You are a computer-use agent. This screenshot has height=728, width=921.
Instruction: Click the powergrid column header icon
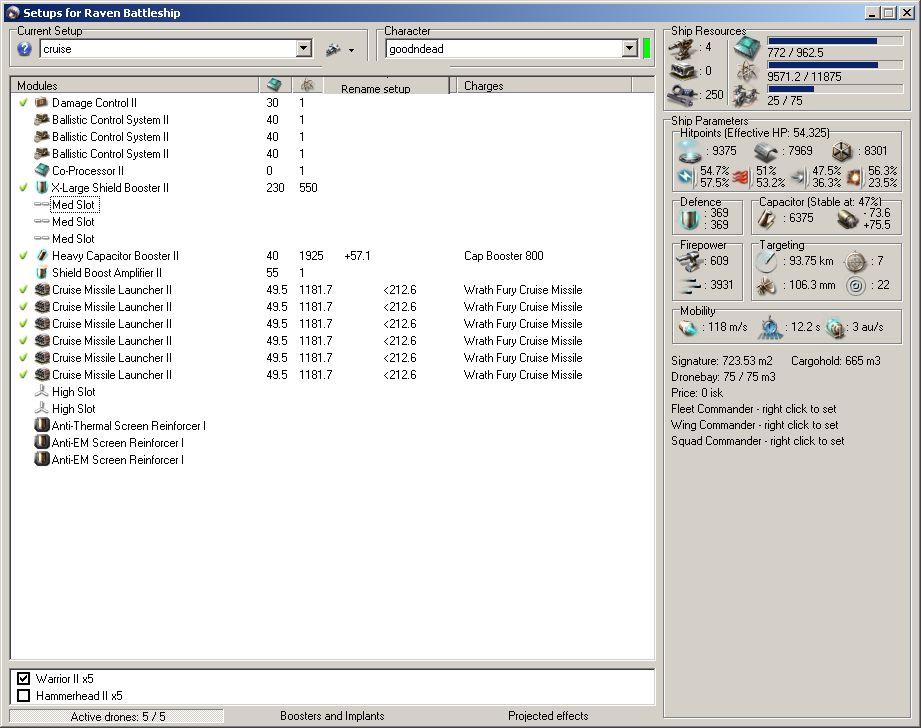click(307, 85)
